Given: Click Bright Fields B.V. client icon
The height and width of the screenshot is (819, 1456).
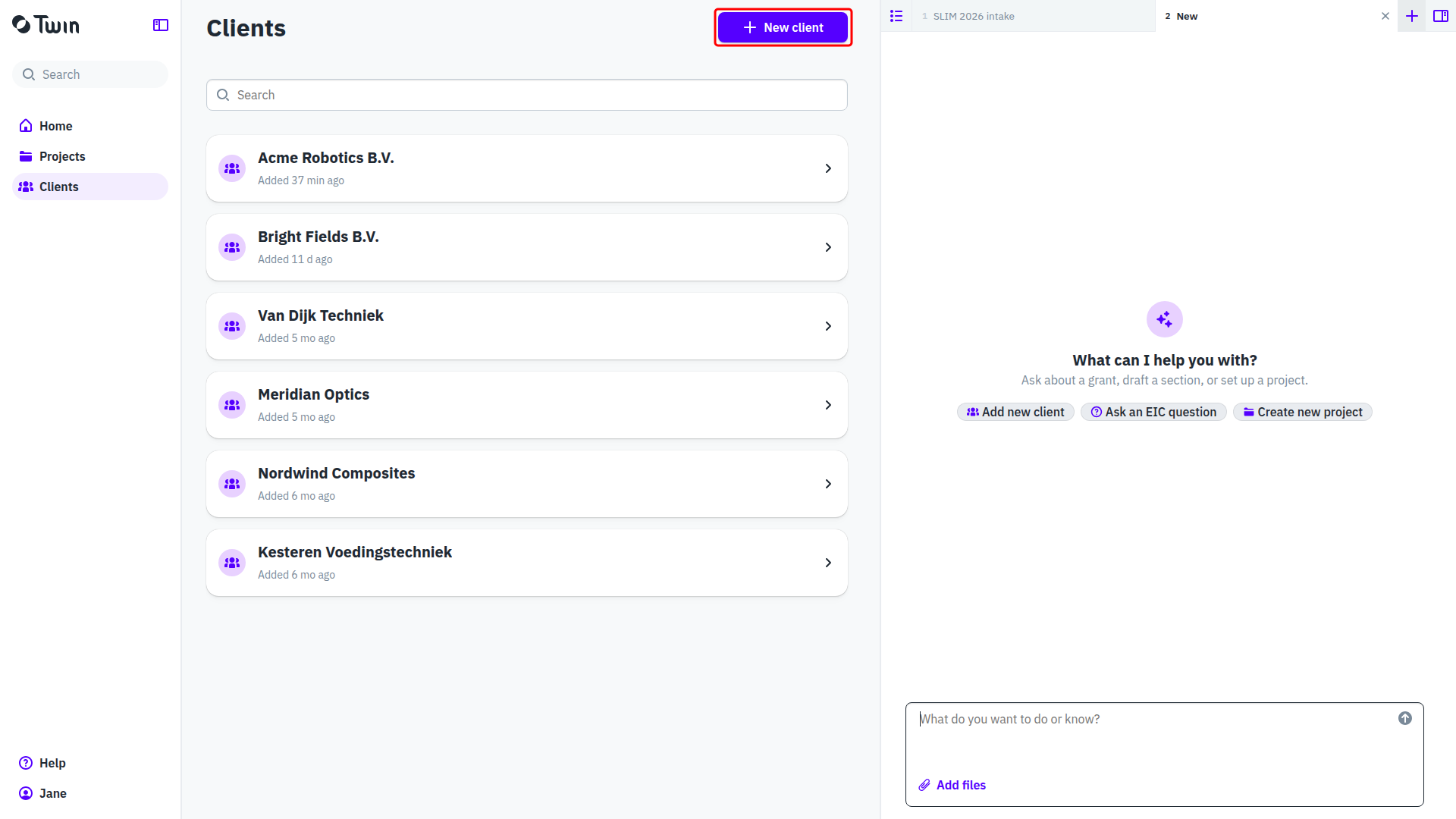Looking at the screenshot, I should 232,247.
